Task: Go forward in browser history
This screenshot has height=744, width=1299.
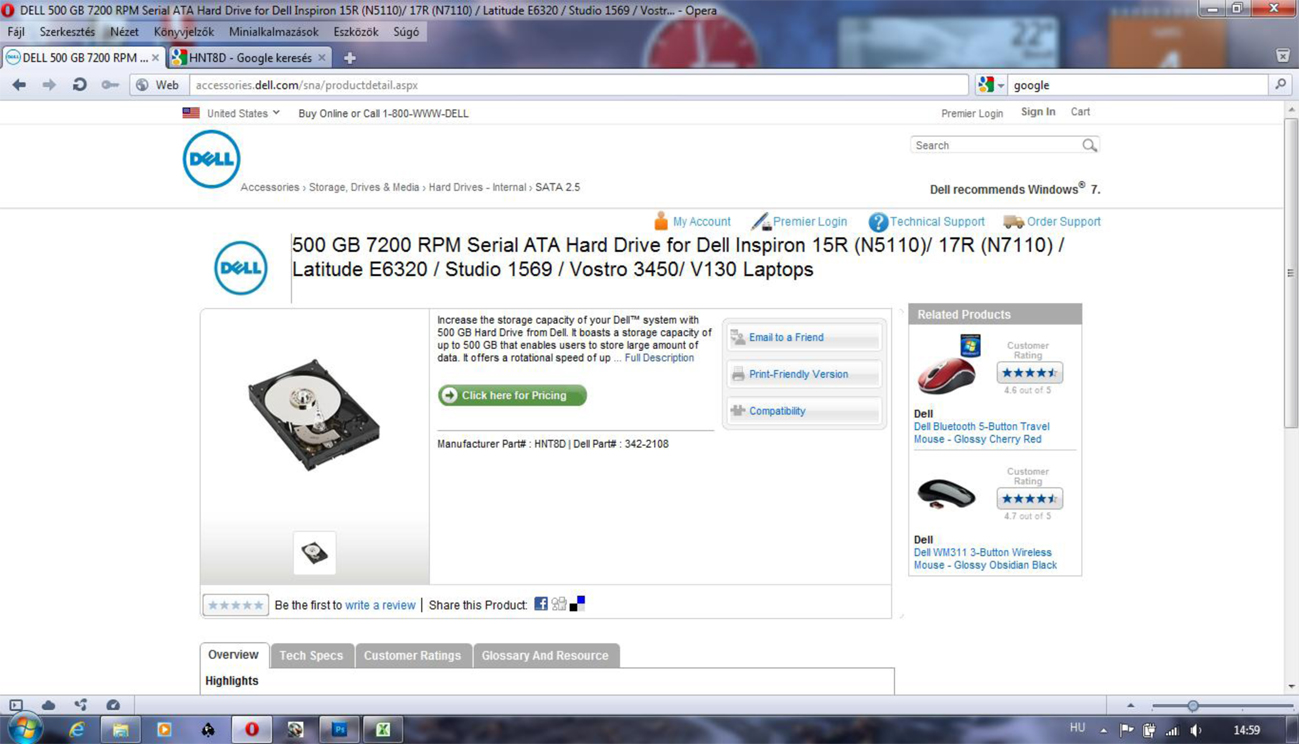Action: tap(49, 85)
